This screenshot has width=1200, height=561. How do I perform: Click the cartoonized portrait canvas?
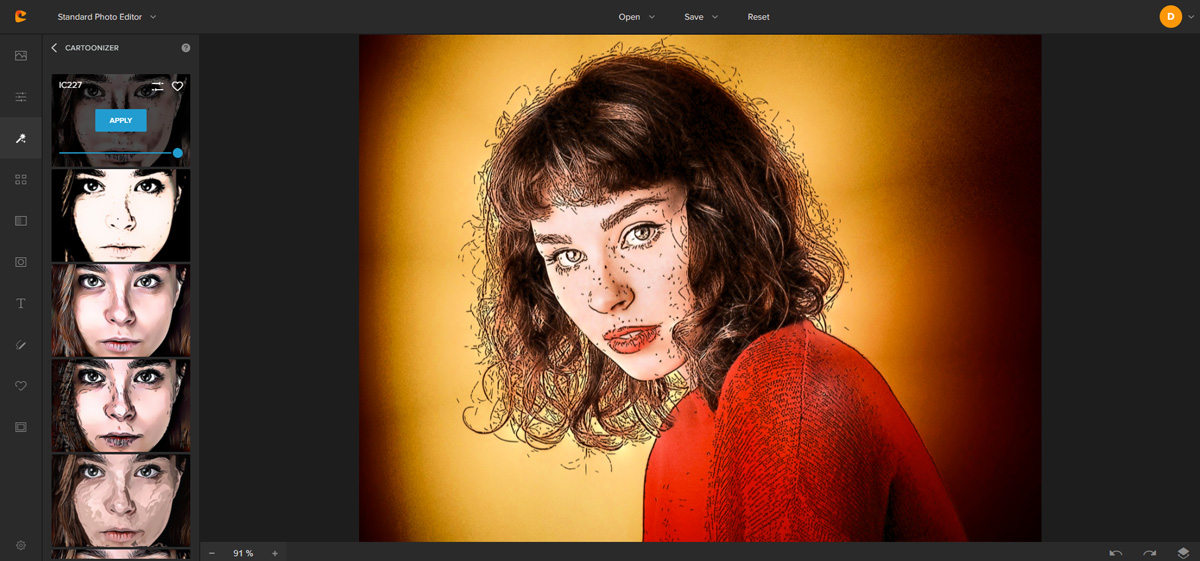[x=700, y=288]
